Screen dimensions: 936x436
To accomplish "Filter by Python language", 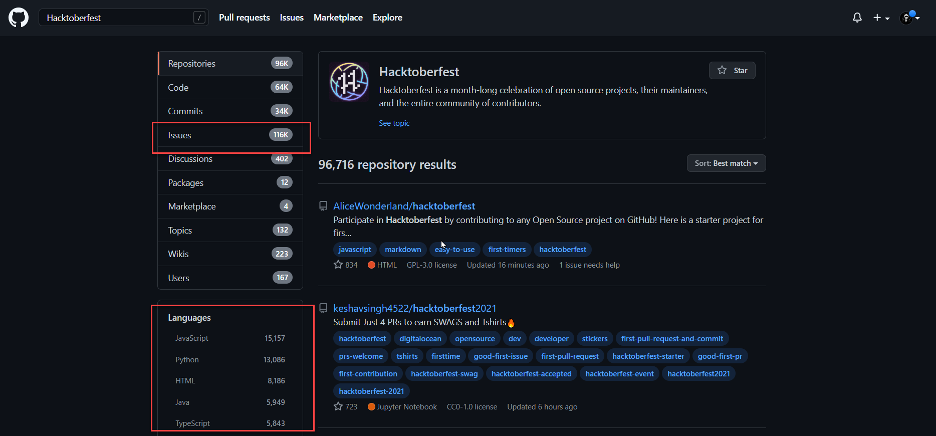I will pyautogui.click(x=230, y=360).
